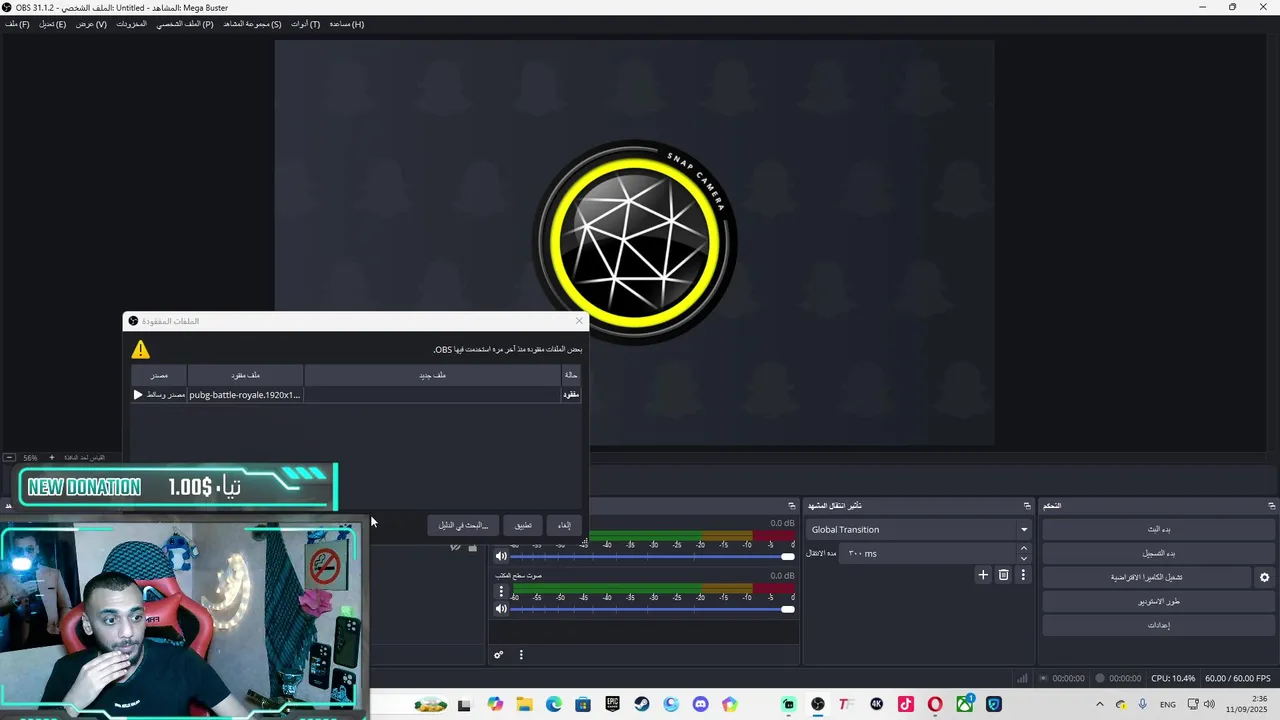Screen dimensions: 1280x720
Task: Click the OBS logo in the missing files dialog title
Action: coord(133,321)
